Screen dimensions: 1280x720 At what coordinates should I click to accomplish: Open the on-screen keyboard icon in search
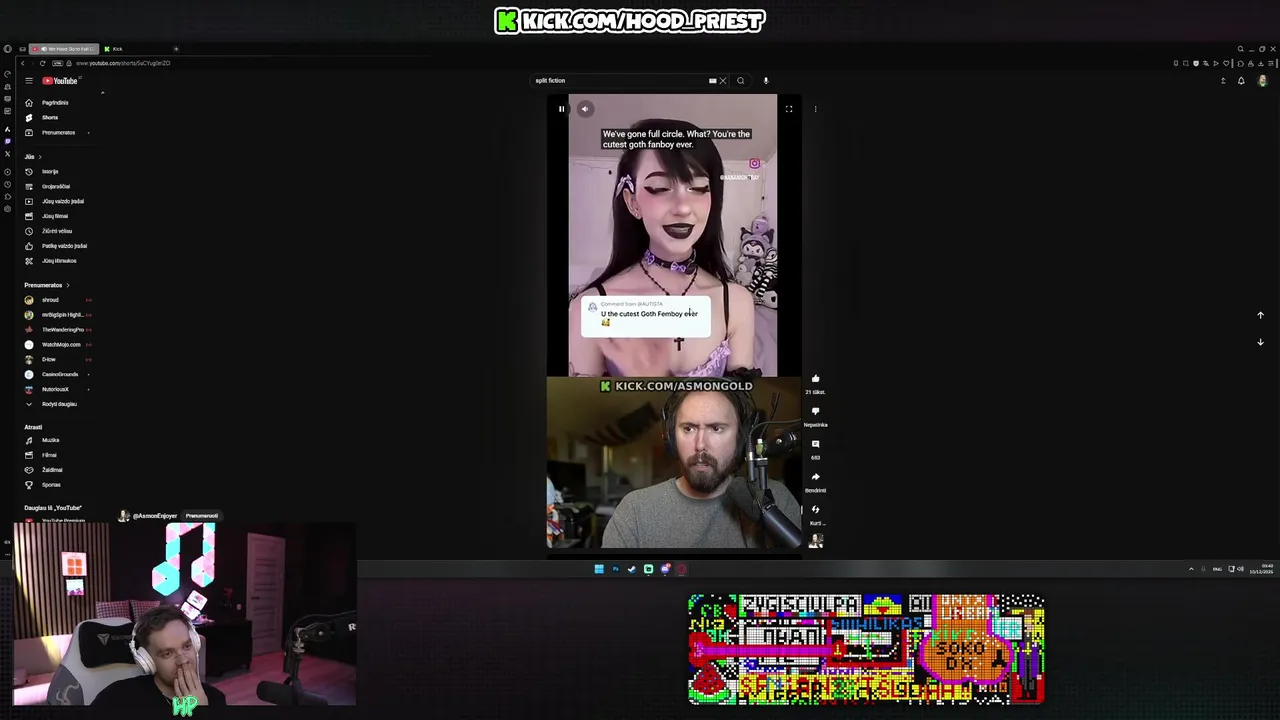(x=712, y=81)
